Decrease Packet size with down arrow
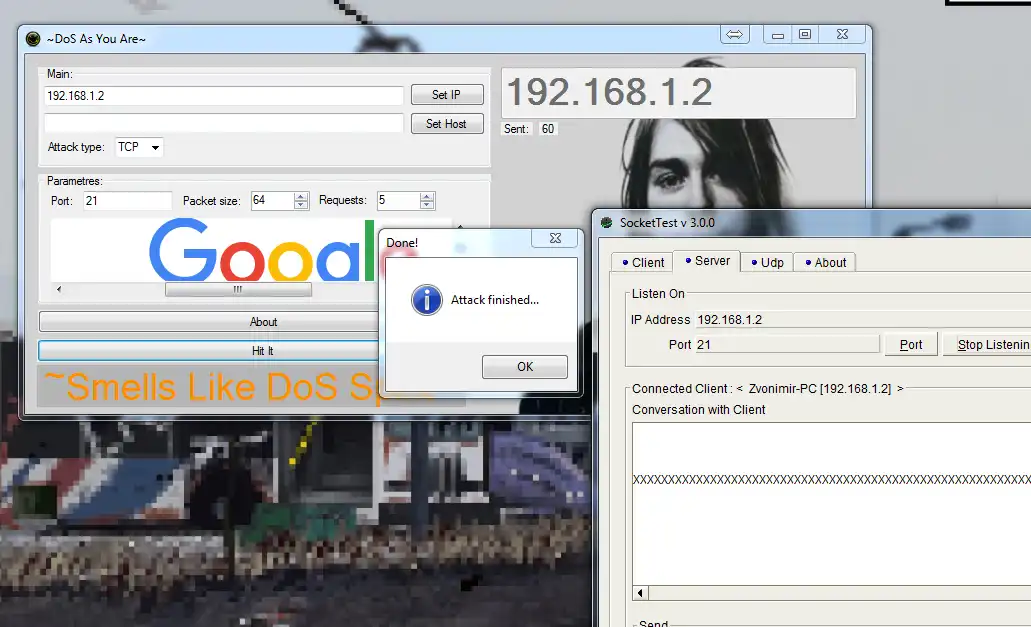 point(300,205)
